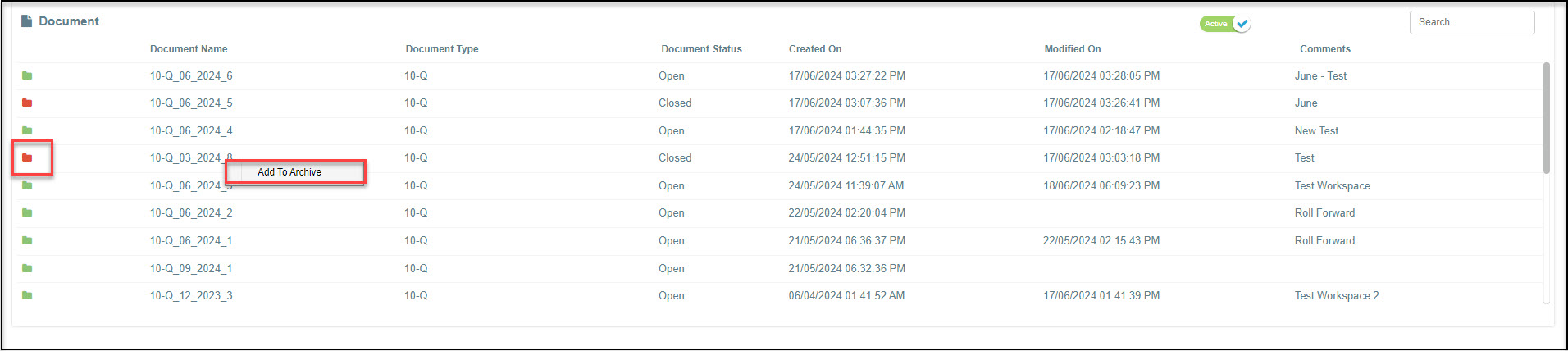Click folder icon for 10-Q_09_2024_1
The width and height of the screenshot is (1568, 351).
[x=27, y=268]
